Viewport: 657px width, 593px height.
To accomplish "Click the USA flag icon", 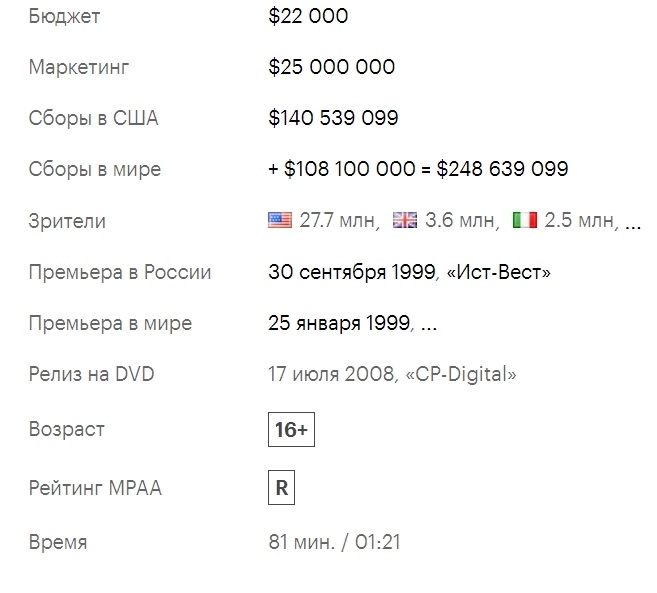I will pos(280,221).
